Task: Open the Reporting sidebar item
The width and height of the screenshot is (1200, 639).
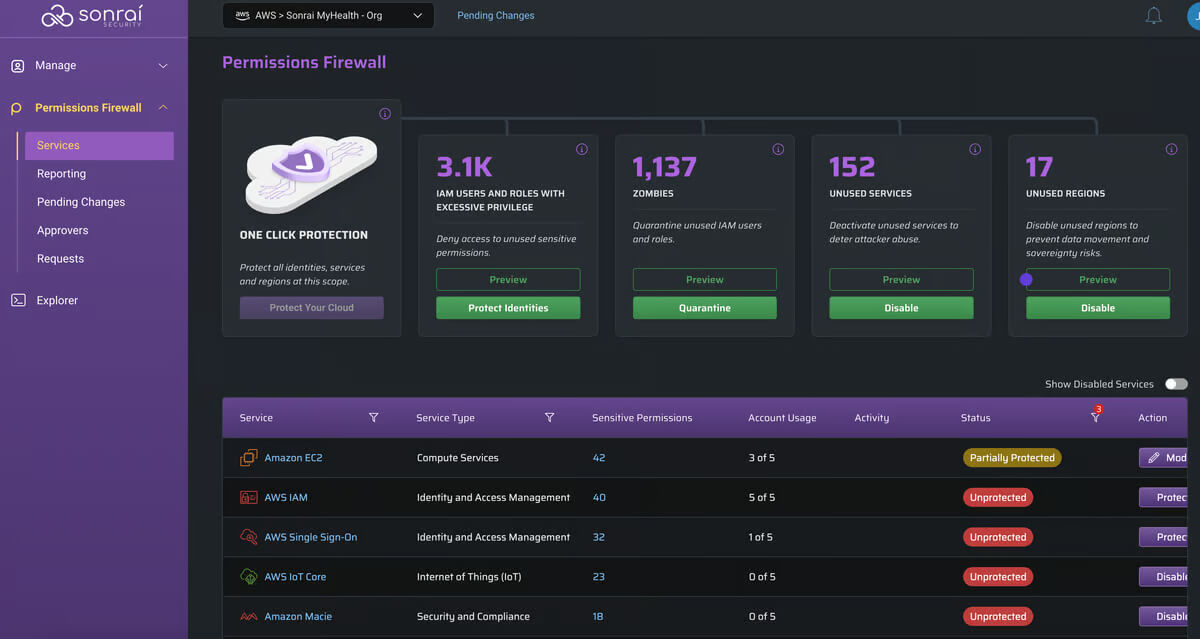Action: click(62, 174)
